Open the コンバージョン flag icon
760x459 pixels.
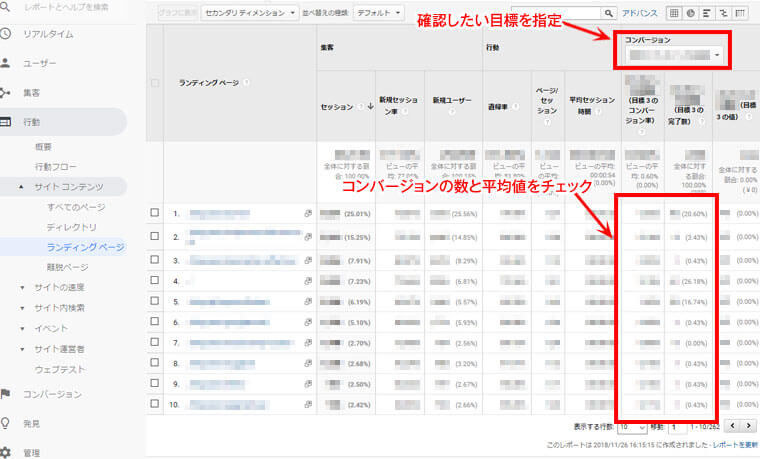point(5,394)
